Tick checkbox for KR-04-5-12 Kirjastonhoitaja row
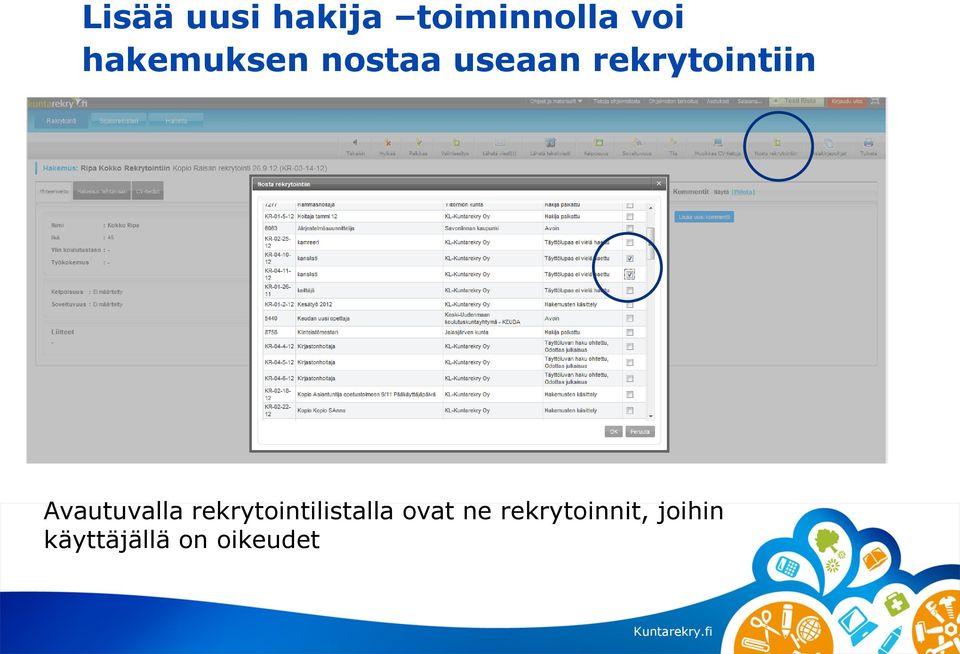Screen dimensions: 960x654 pyautogui.click(x=630, y=363)
